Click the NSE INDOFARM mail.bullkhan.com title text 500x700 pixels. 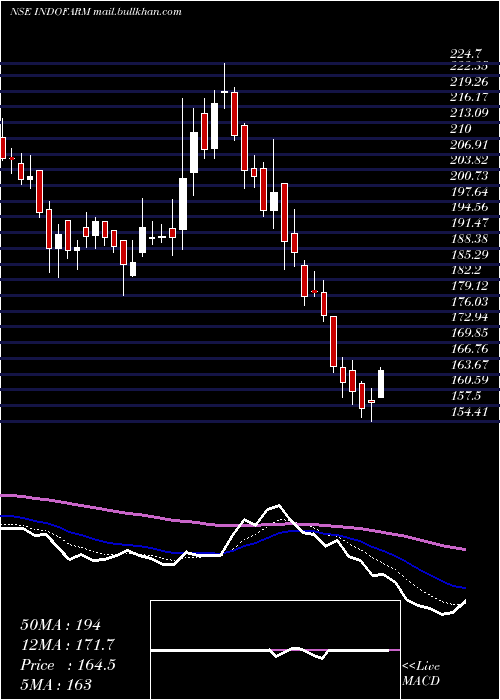[96, 12]
